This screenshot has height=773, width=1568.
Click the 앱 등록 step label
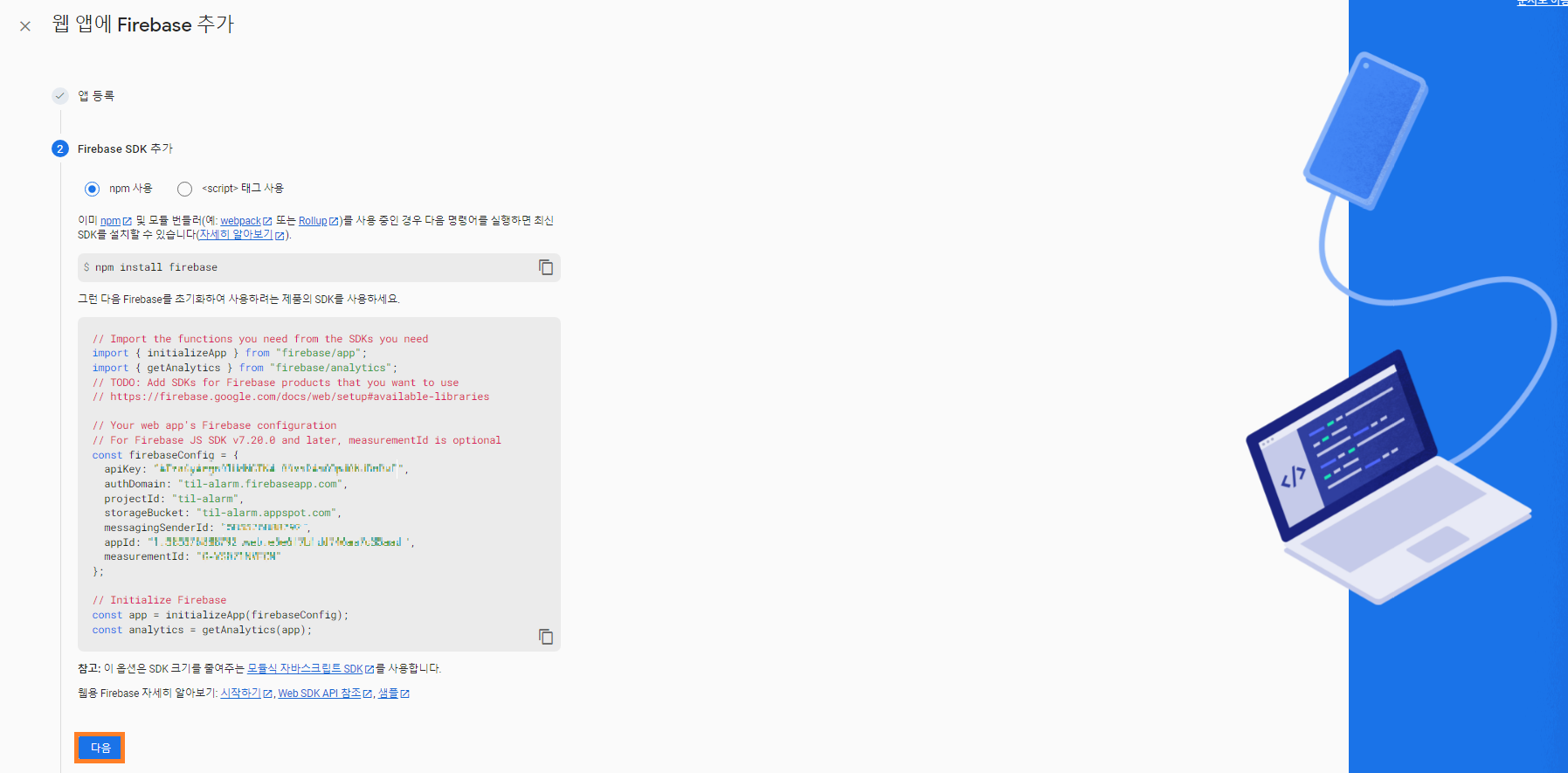click(x=96, y=96)
